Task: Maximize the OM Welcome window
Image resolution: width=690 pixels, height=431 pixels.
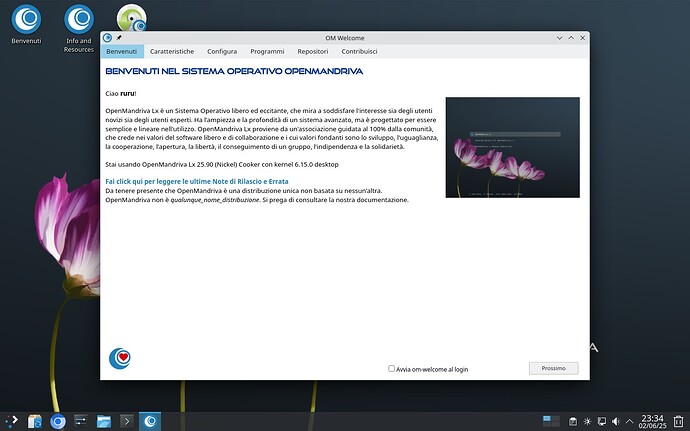Action: [x=571, y=38]
